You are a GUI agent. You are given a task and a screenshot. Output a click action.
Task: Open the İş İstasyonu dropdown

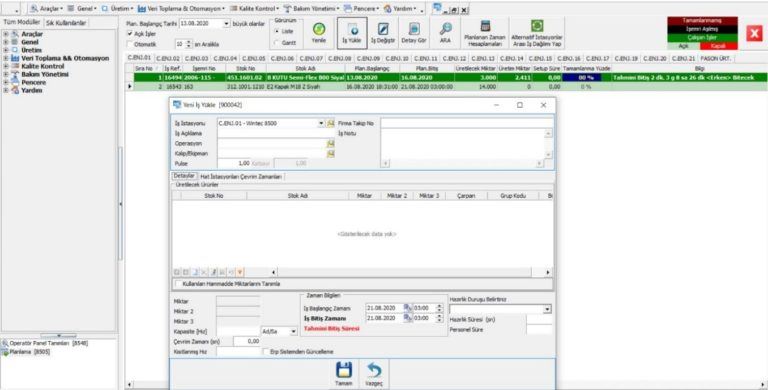(321, 123)
